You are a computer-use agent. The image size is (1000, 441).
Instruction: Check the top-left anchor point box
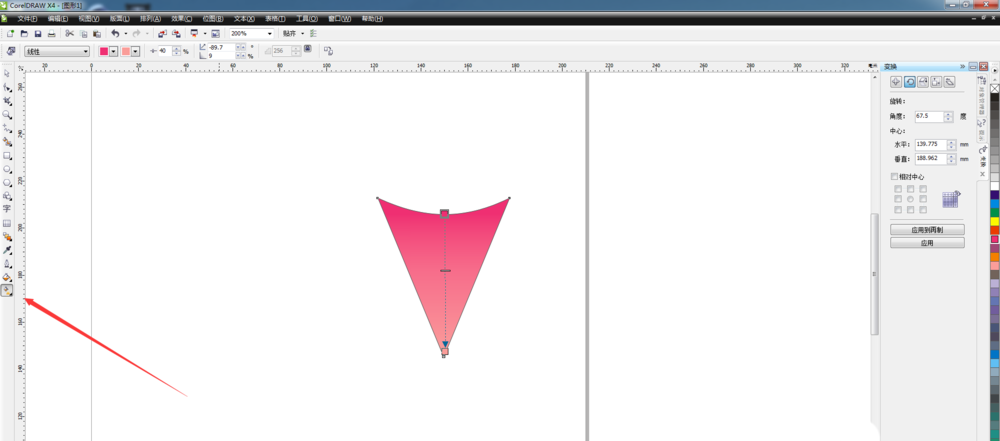[x=897, y=188]
